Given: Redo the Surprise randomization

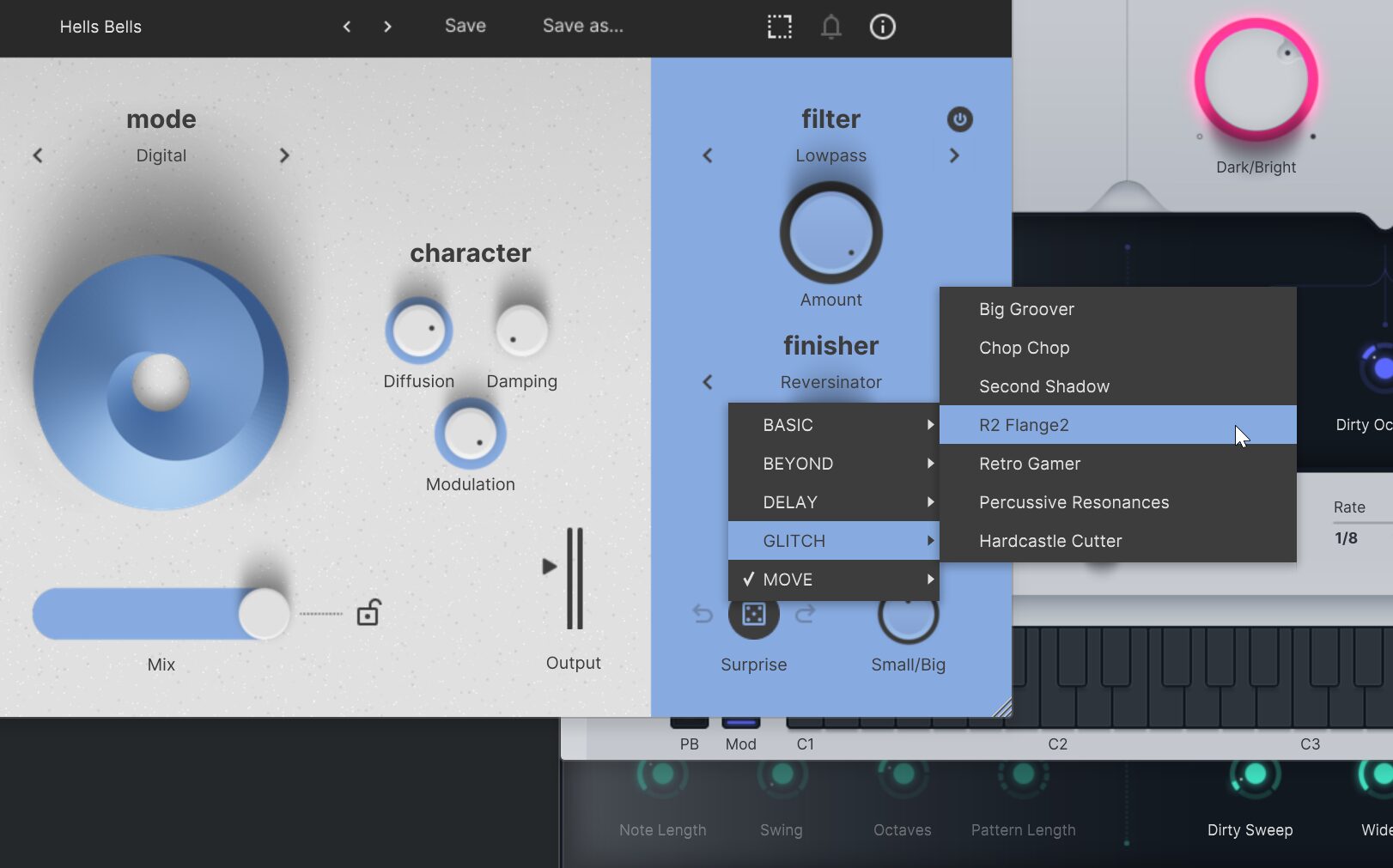Looking at the screenshot, I should pos(806,614).
